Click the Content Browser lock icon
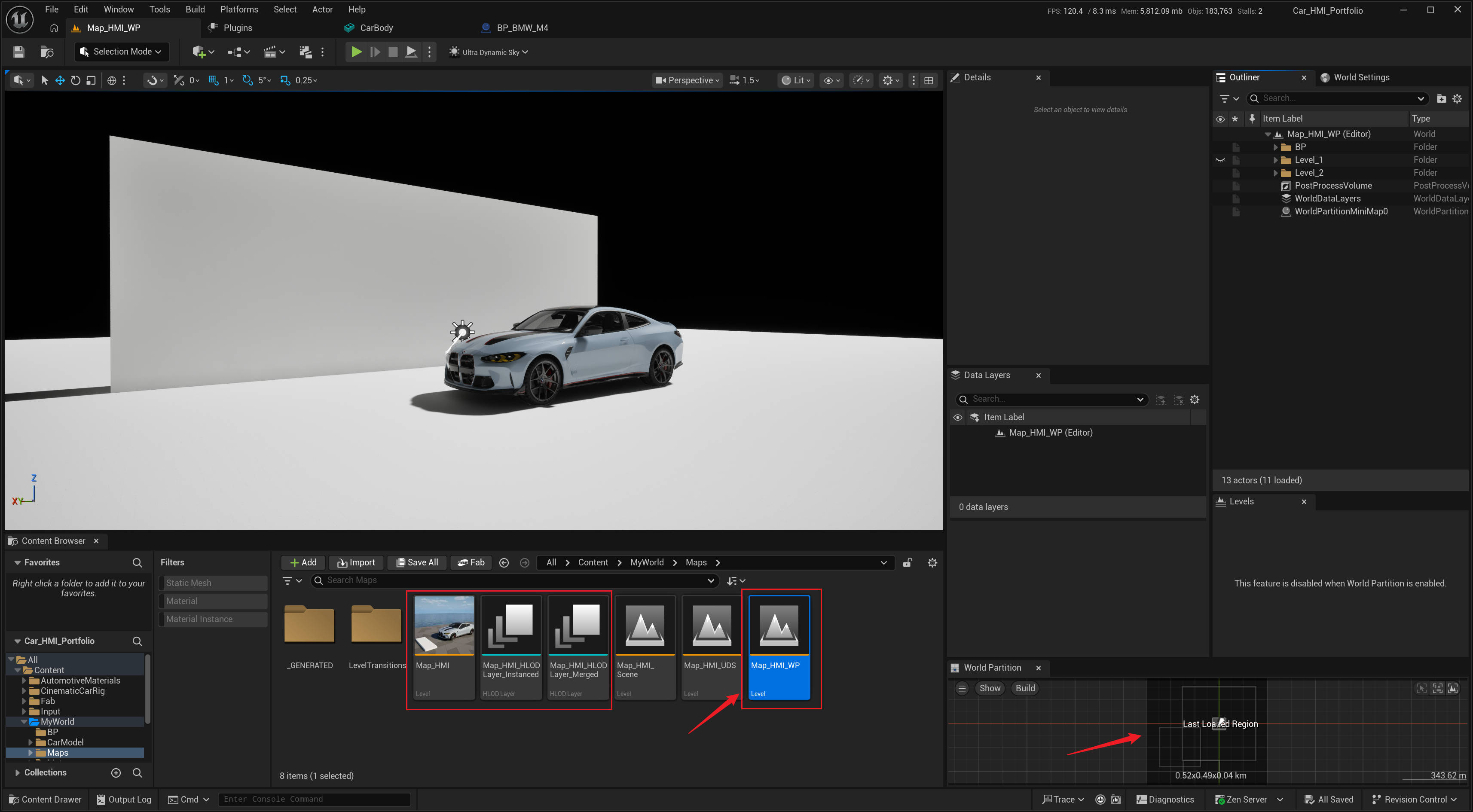1473x812 pixels. [907, 563]
